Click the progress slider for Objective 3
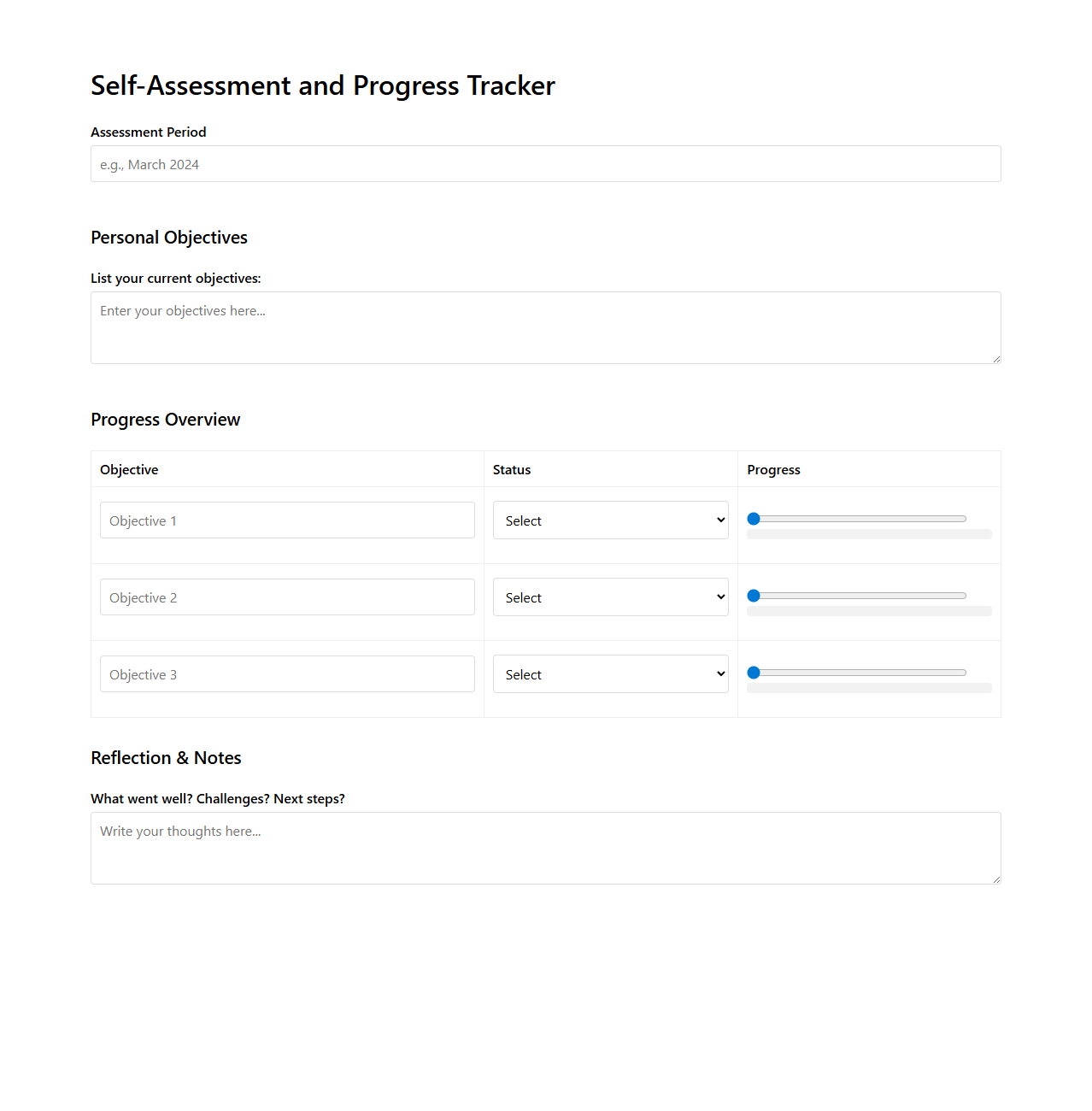This screenshot has height=1111, width=1092. (x=855, y=672)
